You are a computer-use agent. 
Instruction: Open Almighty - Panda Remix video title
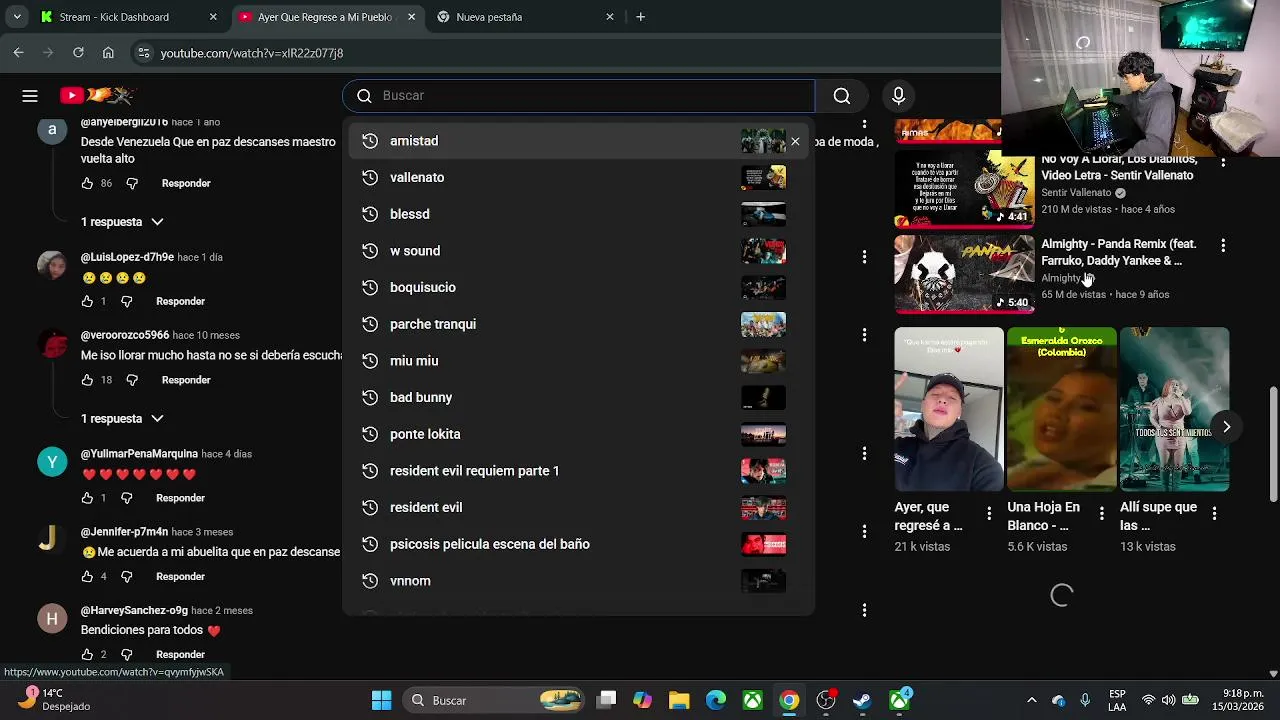point(1119,252)
